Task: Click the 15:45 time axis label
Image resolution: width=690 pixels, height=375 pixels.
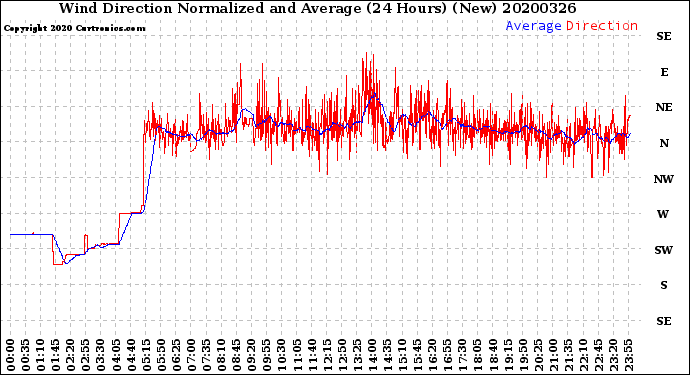Action: pos(417,355)
